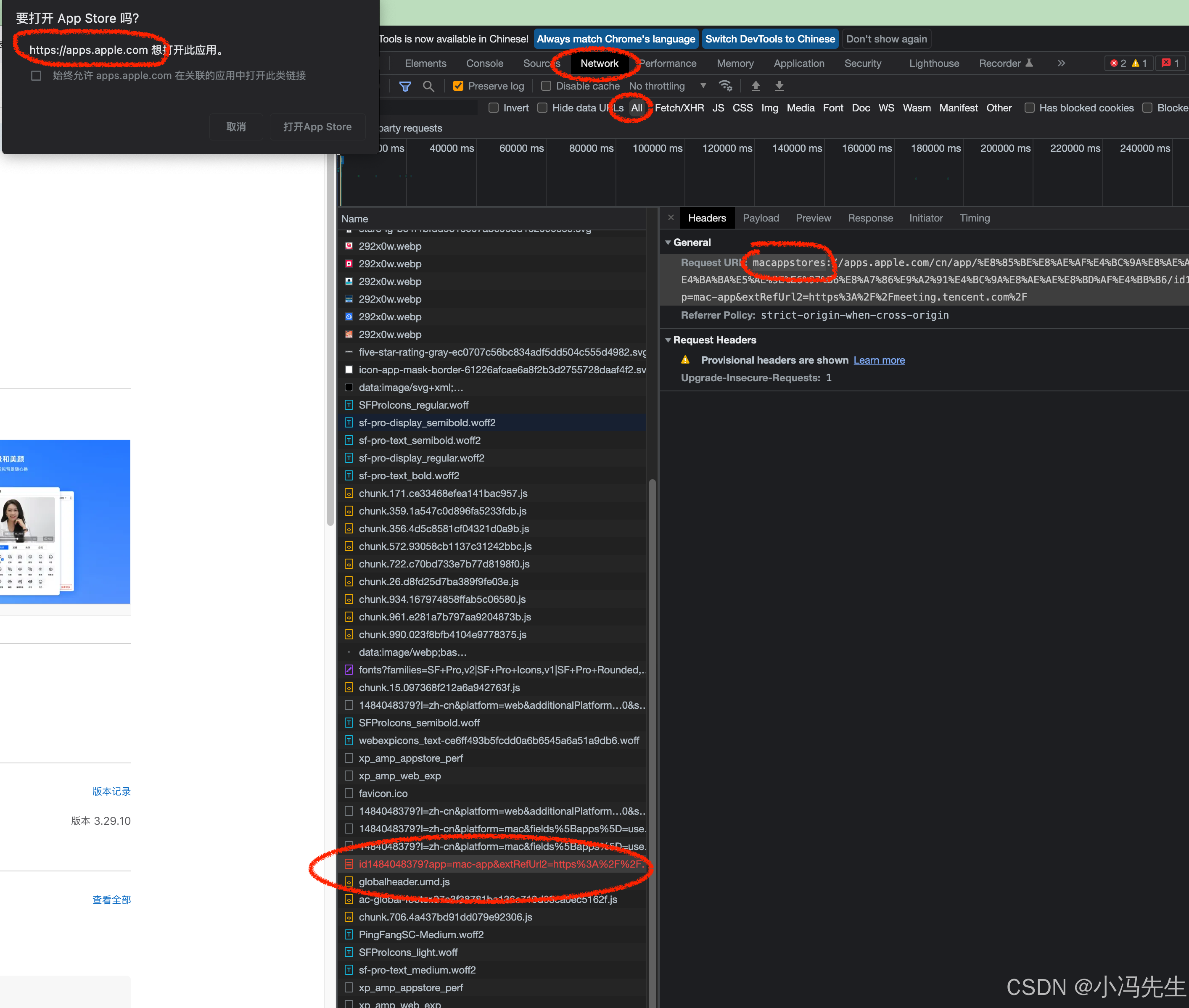Filter by Font type
Image resolution: width=1189 pixels, height=1008 pixels.
833,108
